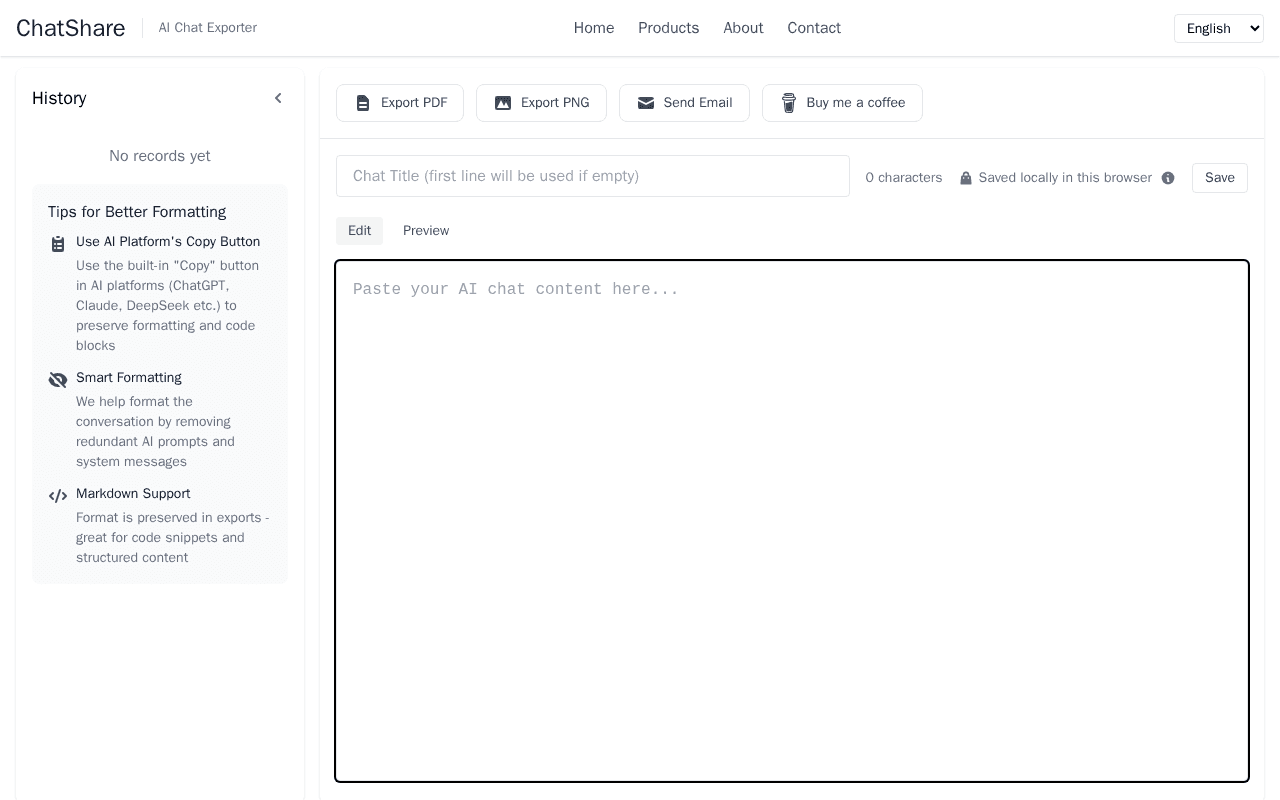
Task: Open the Products menu link
Action: 669,28
